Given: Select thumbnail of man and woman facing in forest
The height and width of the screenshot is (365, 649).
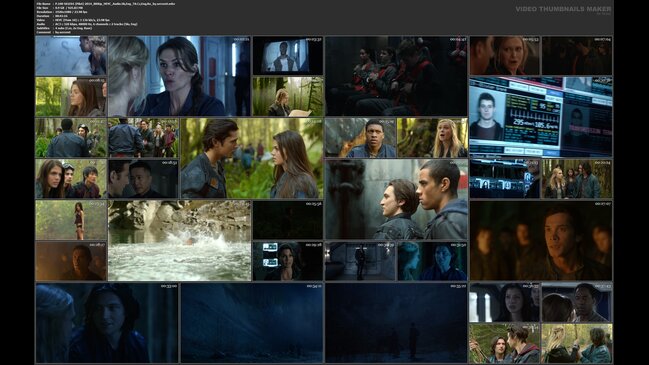Looking at the screenshot, I should pyautogui.click(x=252, y=158).
